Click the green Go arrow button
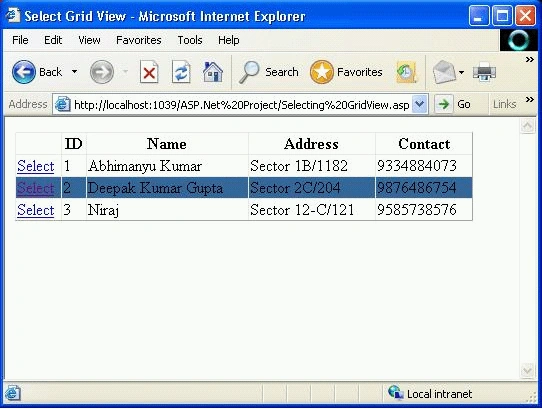 click(x=443, y=104)
